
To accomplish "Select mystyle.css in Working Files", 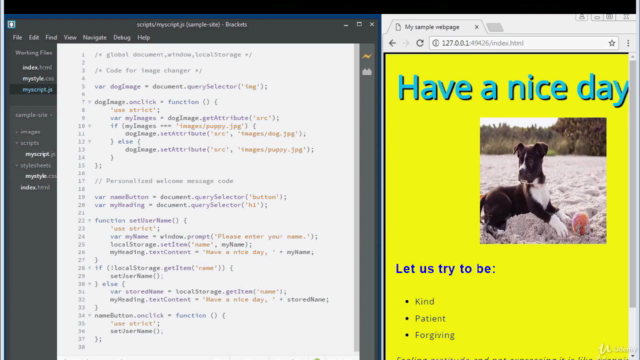I will pyautogui.click(x=38, y=78).
